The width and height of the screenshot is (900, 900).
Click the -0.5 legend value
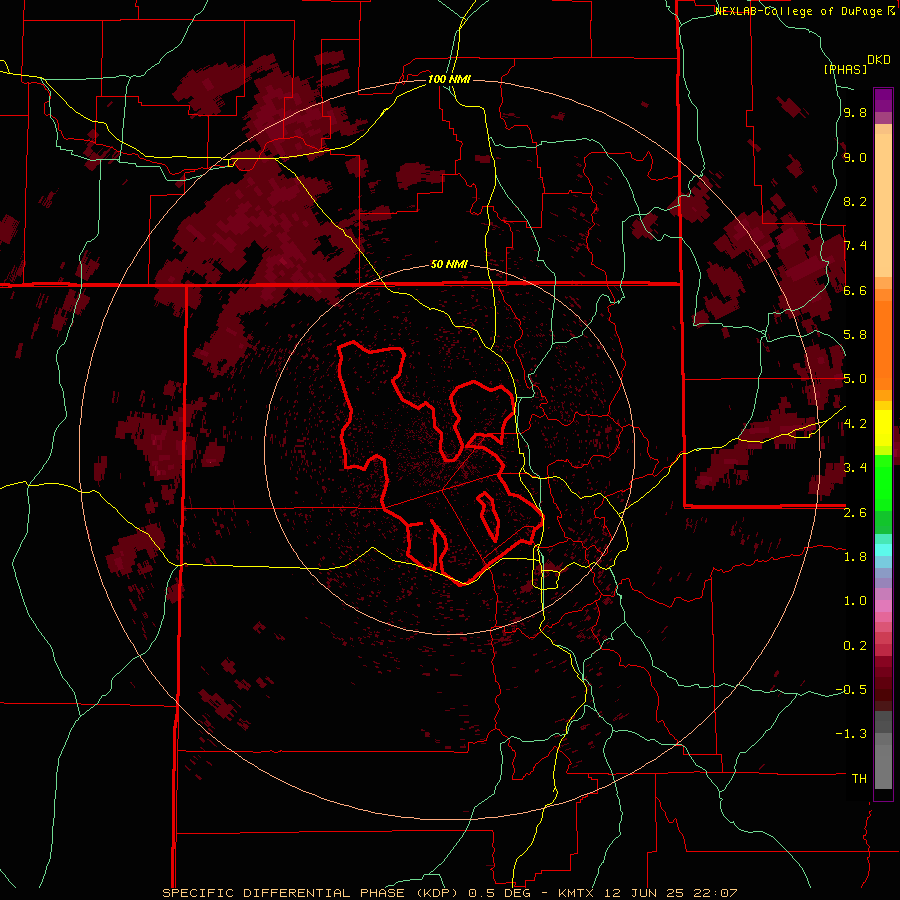pyautogui.click(x=851, y=689)
